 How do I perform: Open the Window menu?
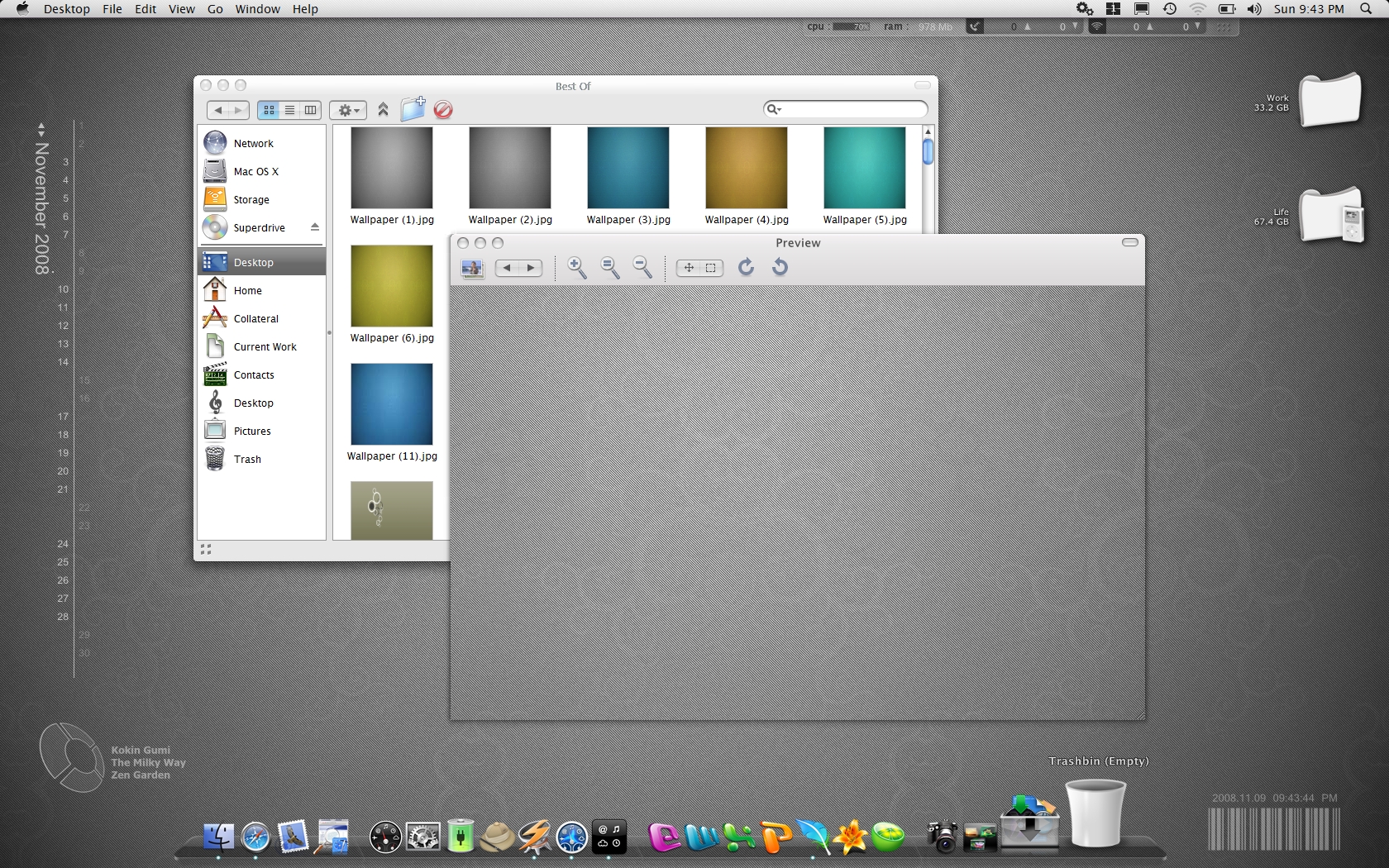pos(257,9)
